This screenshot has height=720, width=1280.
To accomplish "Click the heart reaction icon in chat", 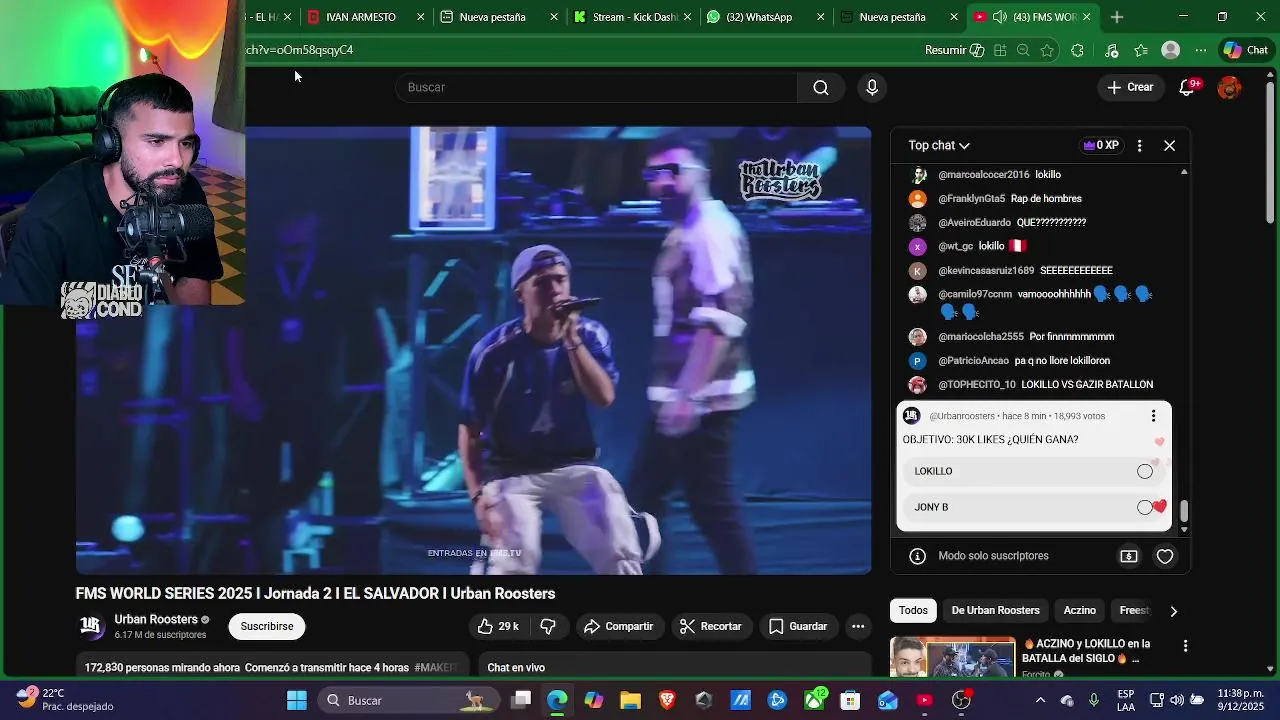I will coord(1165,556).
